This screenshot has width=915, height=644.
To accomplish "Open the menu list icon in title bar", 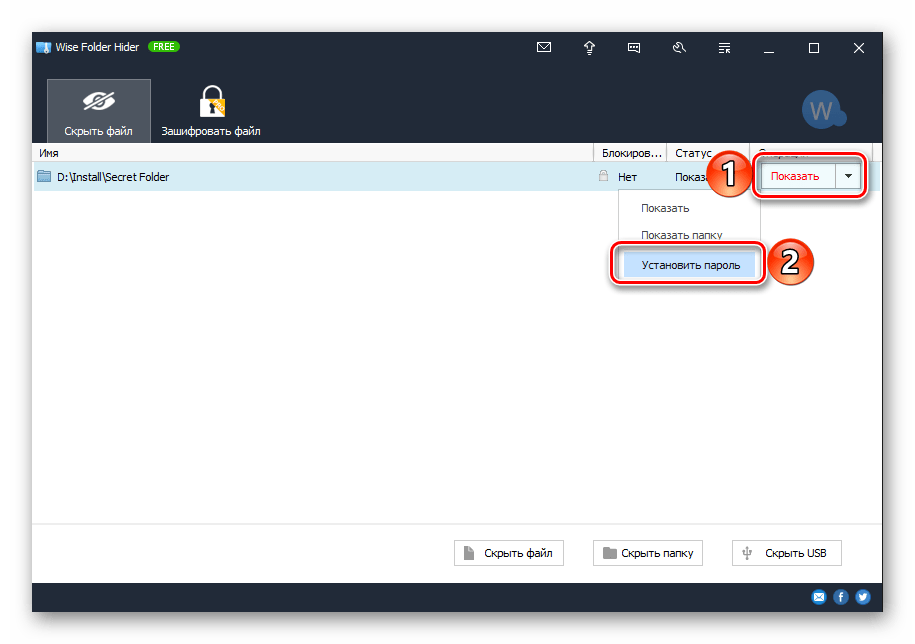I will [x=724, y=48].
